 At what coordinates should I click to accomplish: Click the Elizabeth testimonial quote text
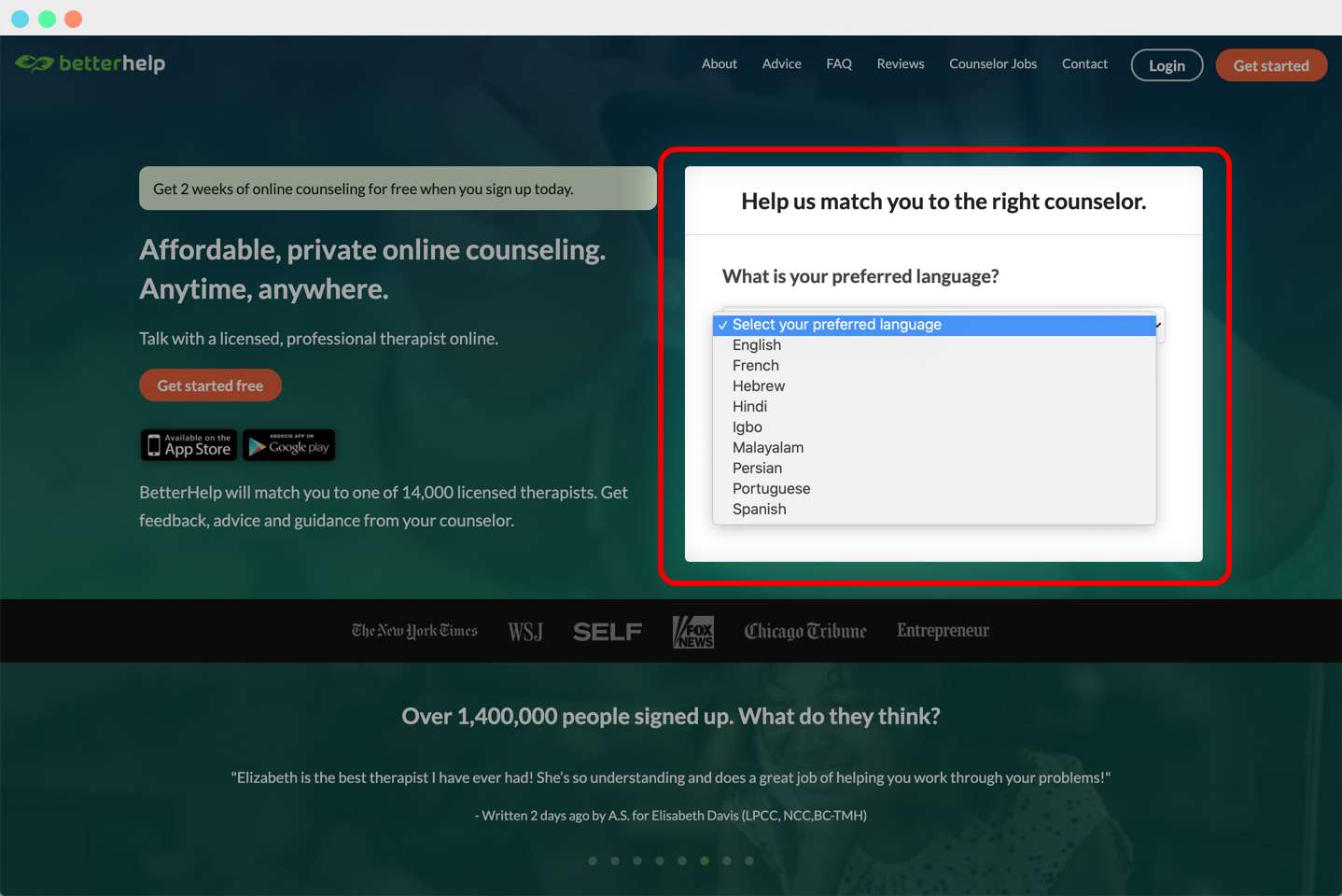tap(671, 777)
